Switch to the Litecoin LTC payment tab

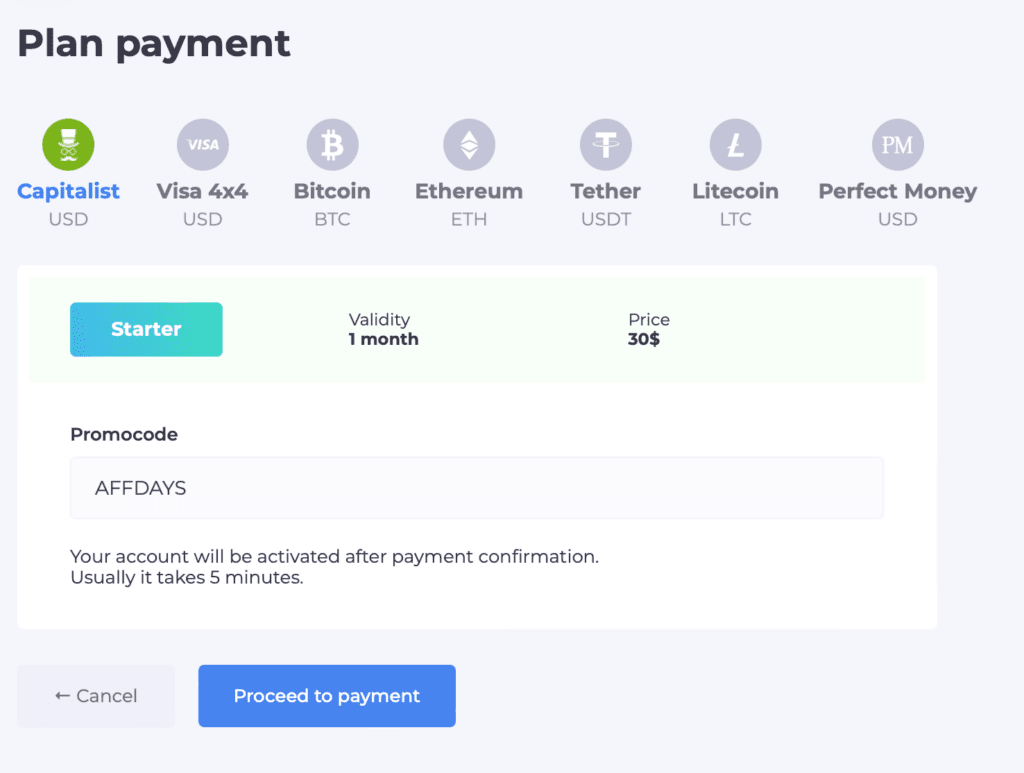(736, 191)
